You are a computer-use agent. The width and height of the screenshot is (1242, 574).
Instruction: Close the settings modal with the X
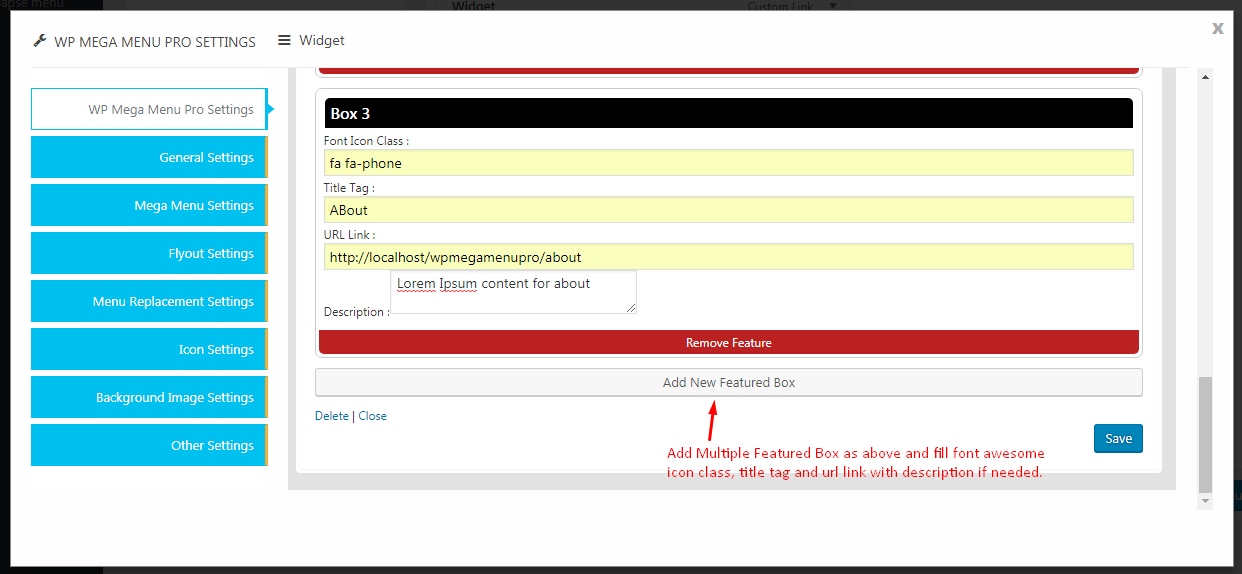click(x=1217, y=28)
